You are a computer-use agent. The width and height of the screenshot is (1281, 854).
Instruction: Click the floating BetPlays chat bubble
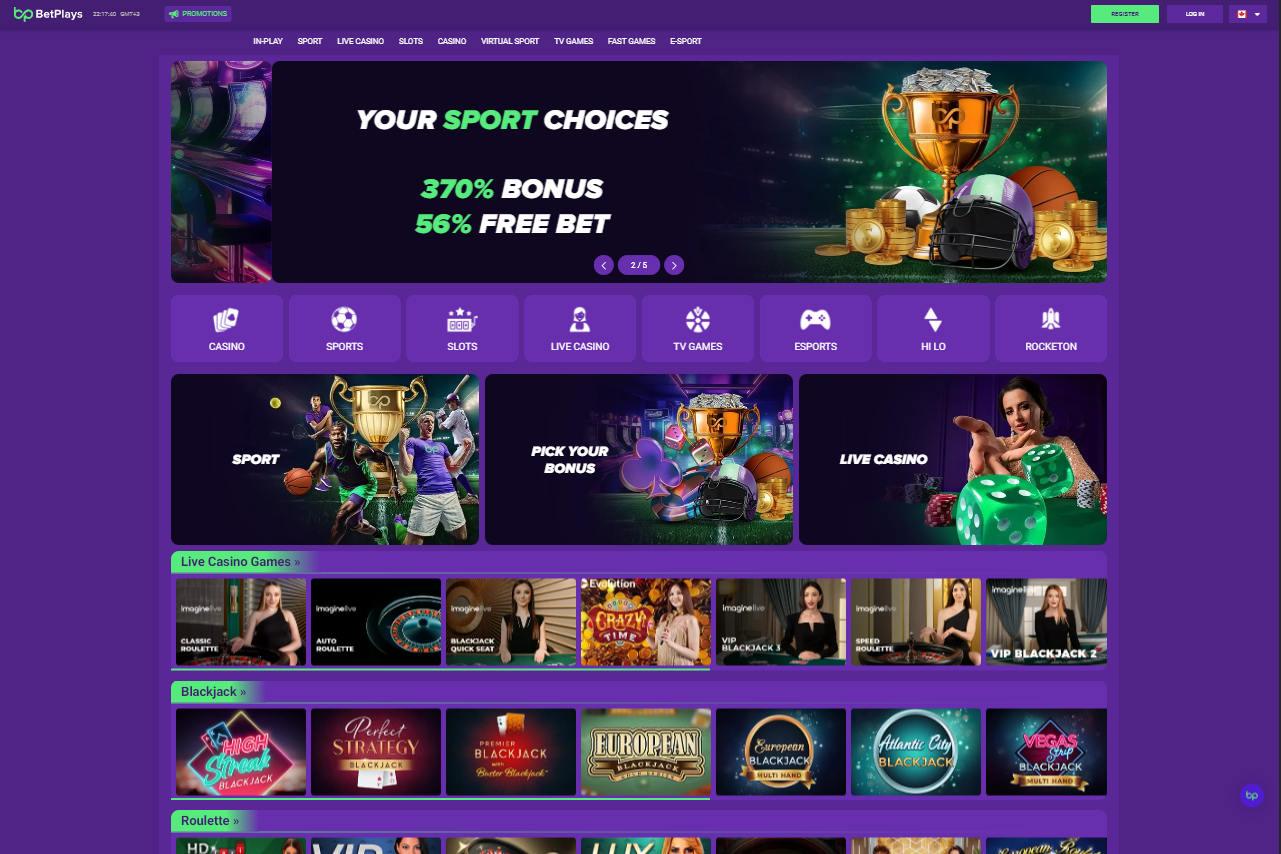1251,795
